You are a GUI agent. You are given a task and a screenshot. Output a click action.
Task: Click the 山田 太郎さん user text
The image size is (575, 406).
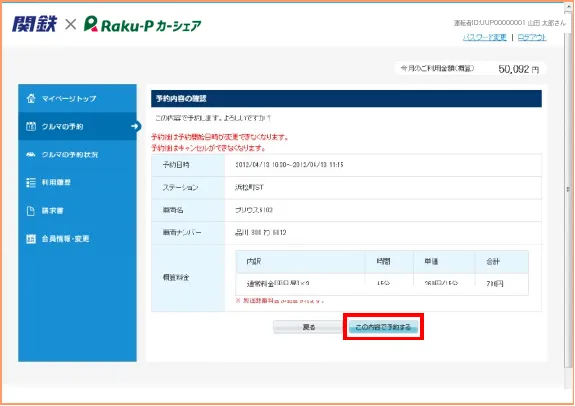coord(547,23)
